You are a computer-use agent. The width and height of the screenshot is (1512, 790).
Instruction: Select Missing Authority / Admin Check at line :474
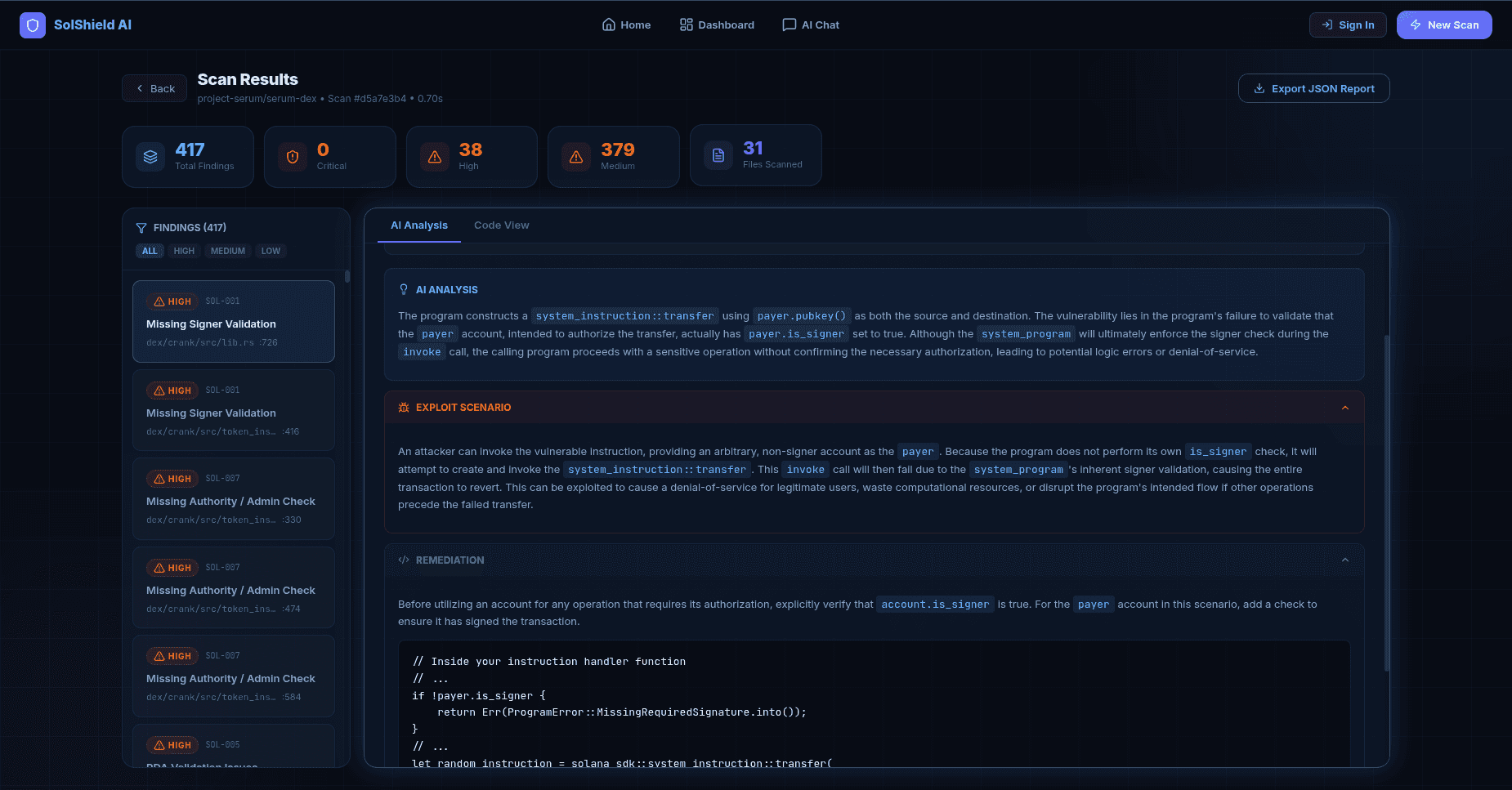click(x=234, y=587)
